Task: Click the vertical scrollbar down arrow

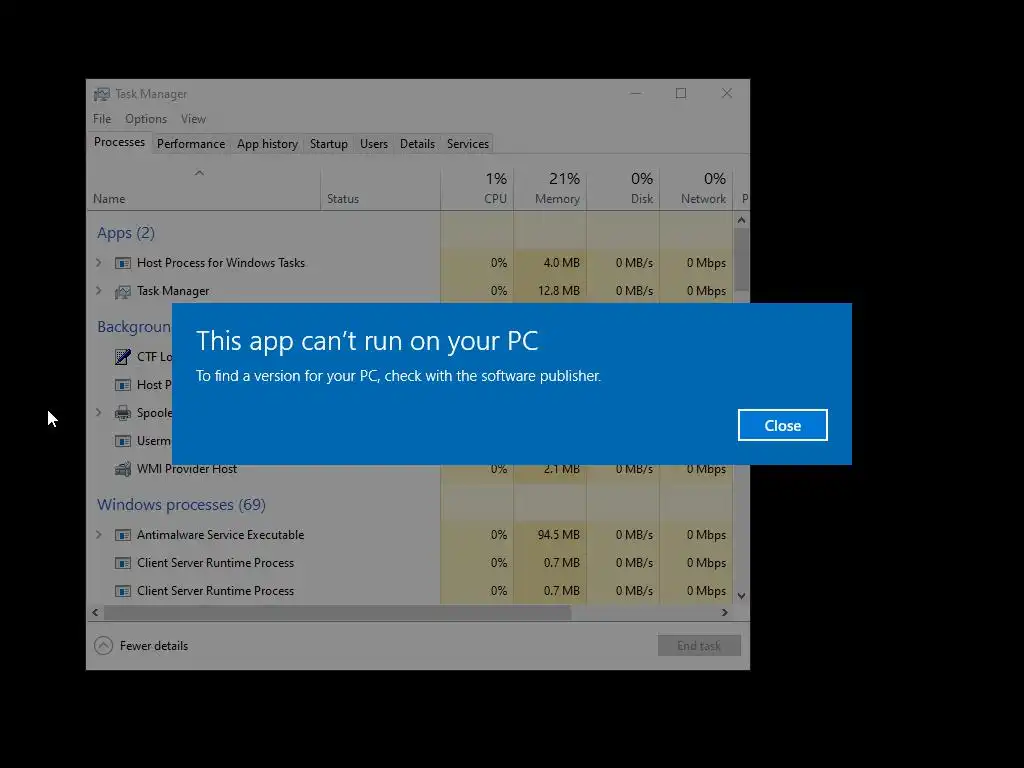Action: (741, 596)
